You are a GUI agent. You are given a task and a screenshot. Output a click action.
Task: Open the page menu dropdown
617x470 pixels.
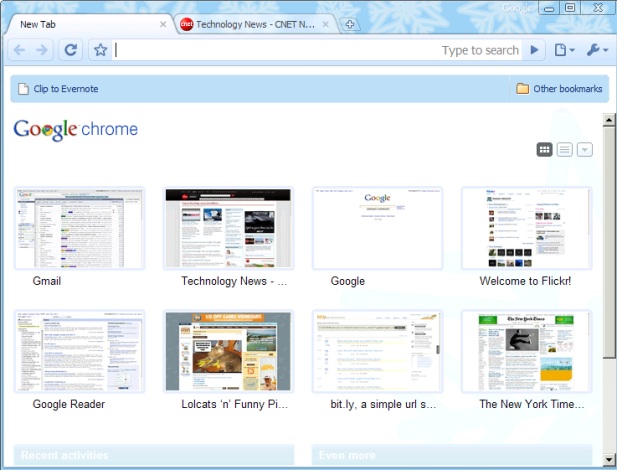point(565,50)
